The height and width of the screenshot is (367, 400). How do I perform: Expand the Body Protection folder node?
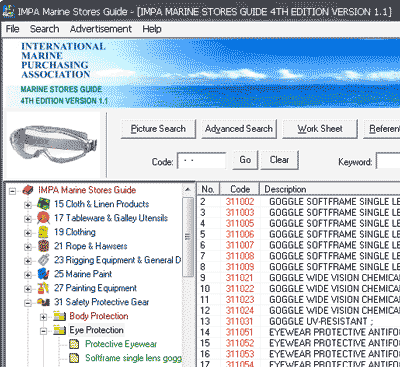(44, 317)
